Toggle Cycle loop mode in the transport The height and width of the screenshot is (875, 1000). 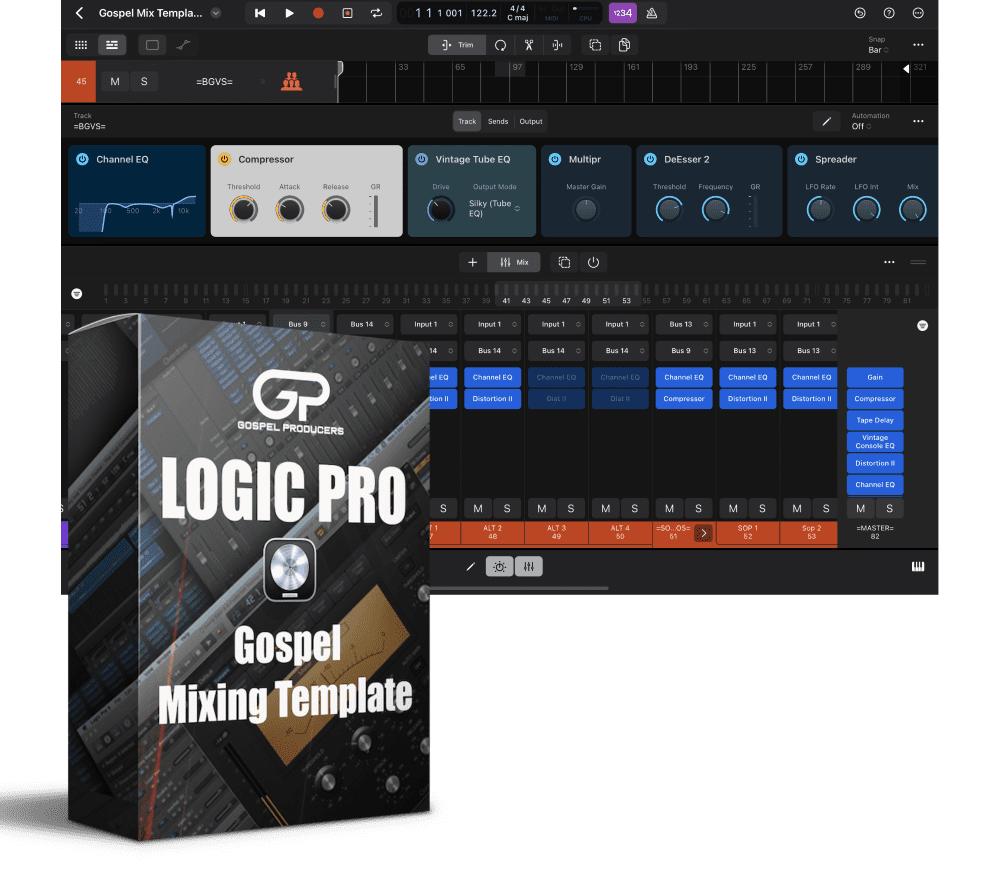(x=376, y=13)
